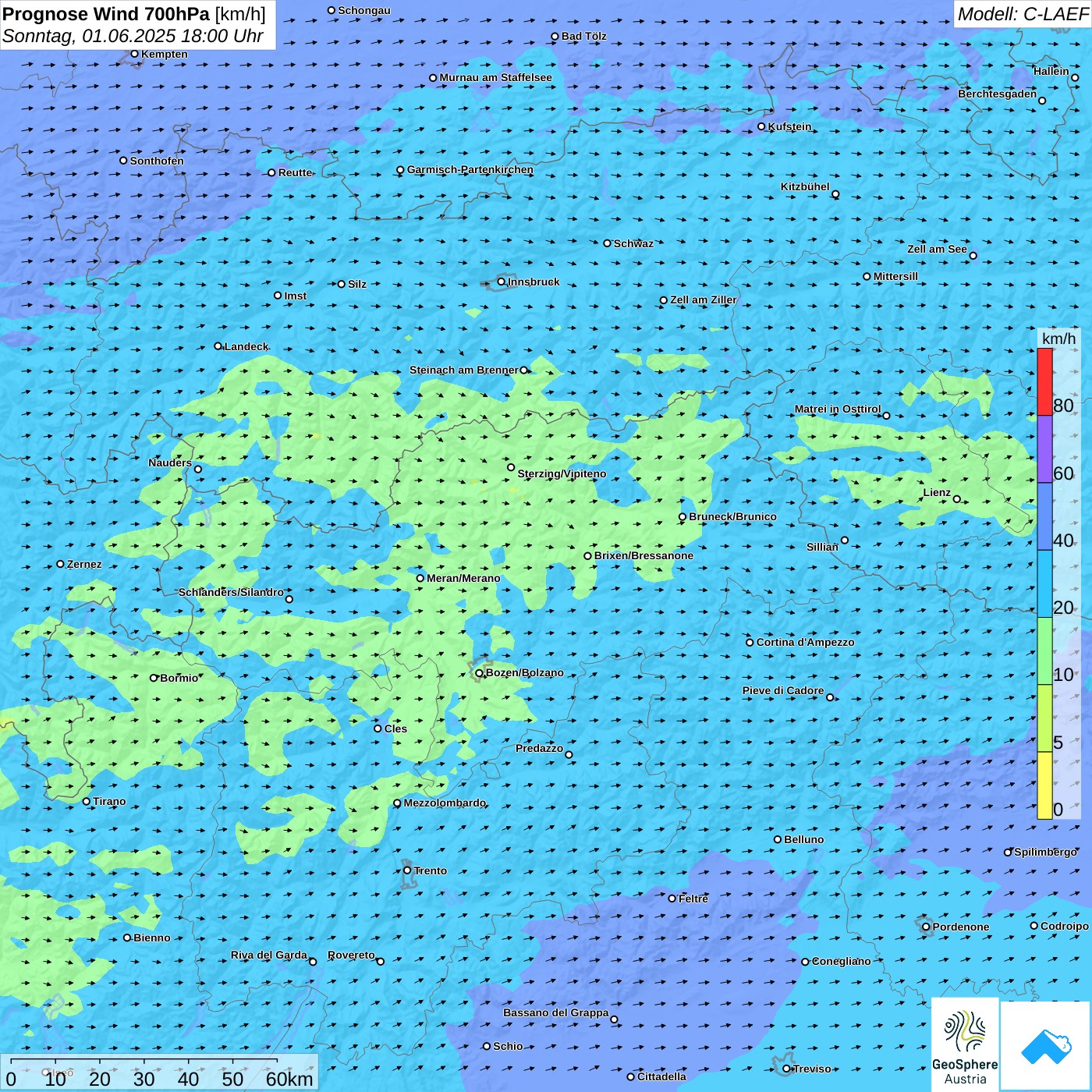Click the green 10-20 km/h legend band
Screen dimensions: 1092x1092
pos(1044,651)
